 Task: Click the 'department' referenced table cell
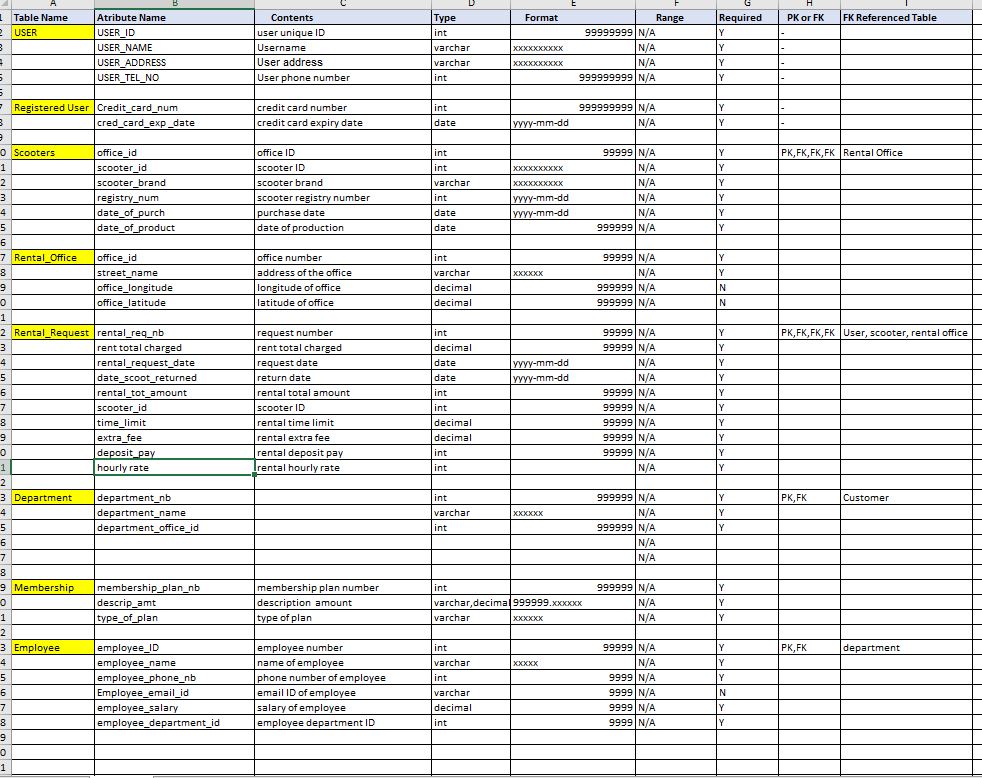pyautogui.click(x=906, y=648)
